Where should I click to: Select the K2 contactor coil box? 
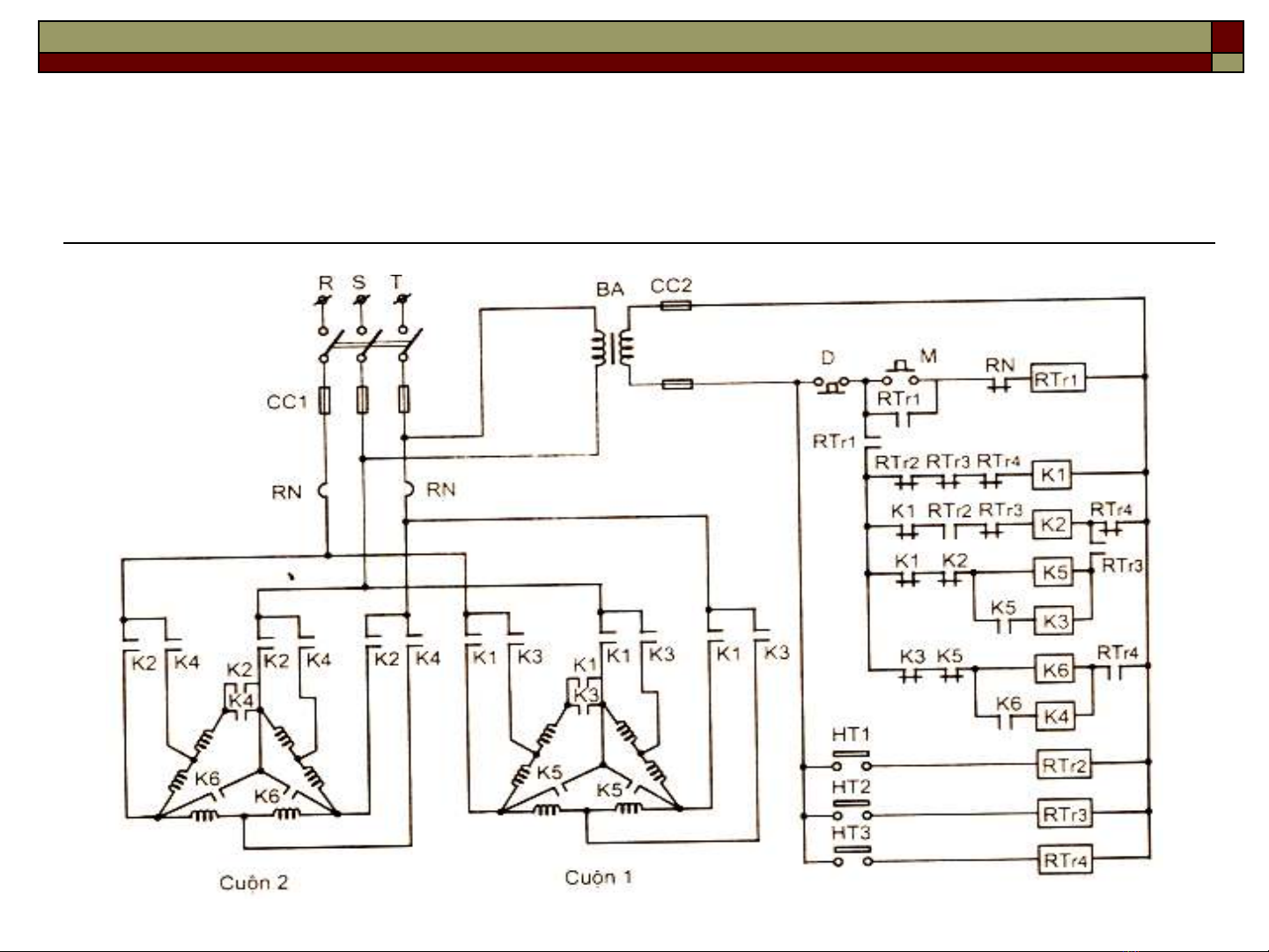1053,525
